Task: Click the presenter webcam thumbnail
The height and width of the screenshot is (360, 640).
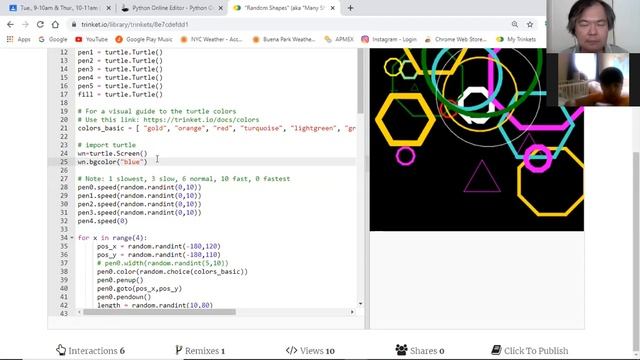Action: coord(593,27)
